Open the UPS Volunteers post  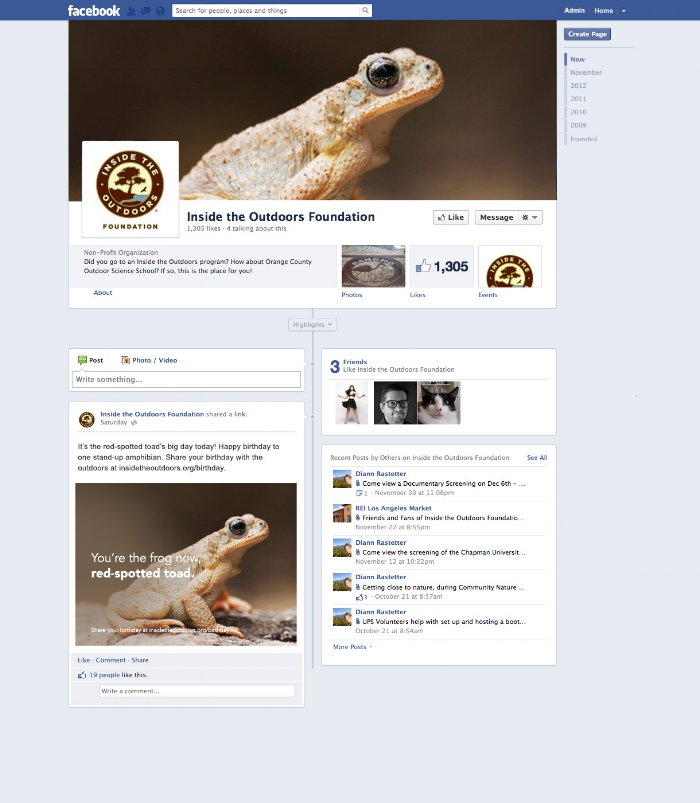point(443,622)
